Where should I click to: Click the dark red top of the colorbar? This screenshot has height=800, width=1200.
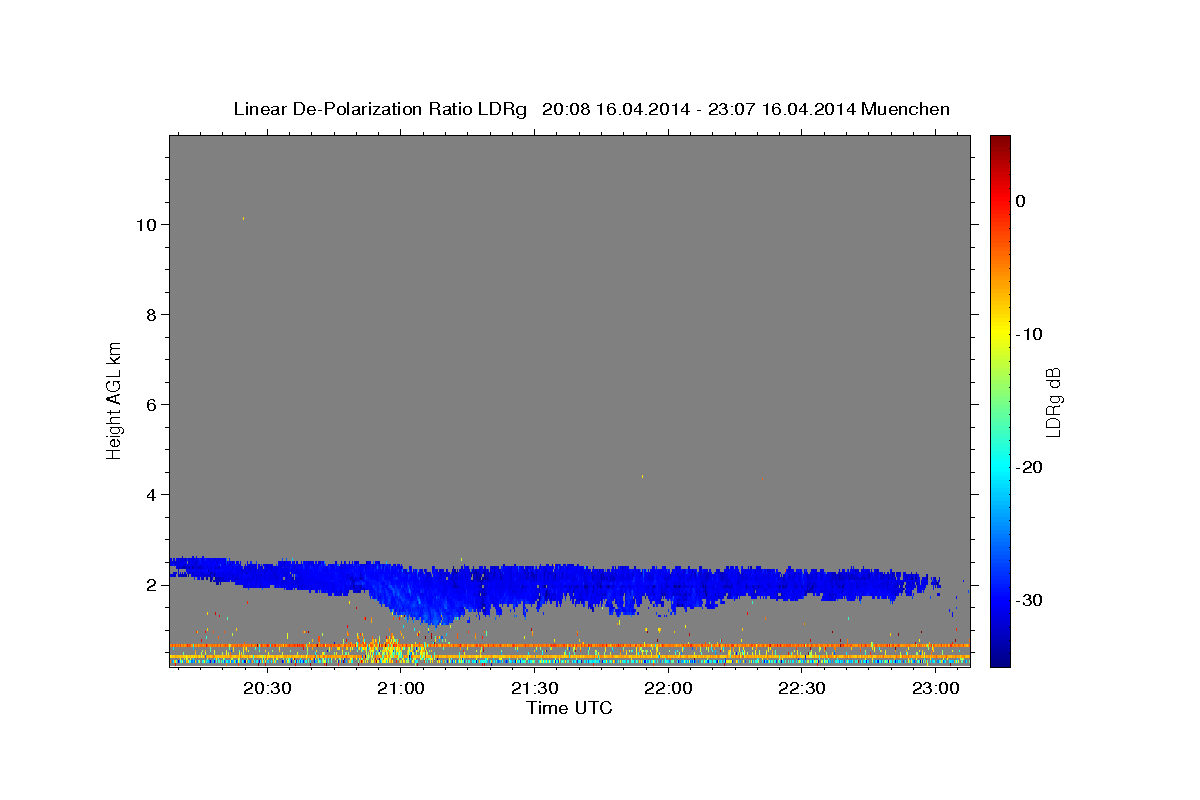[x=1000, y=142]
